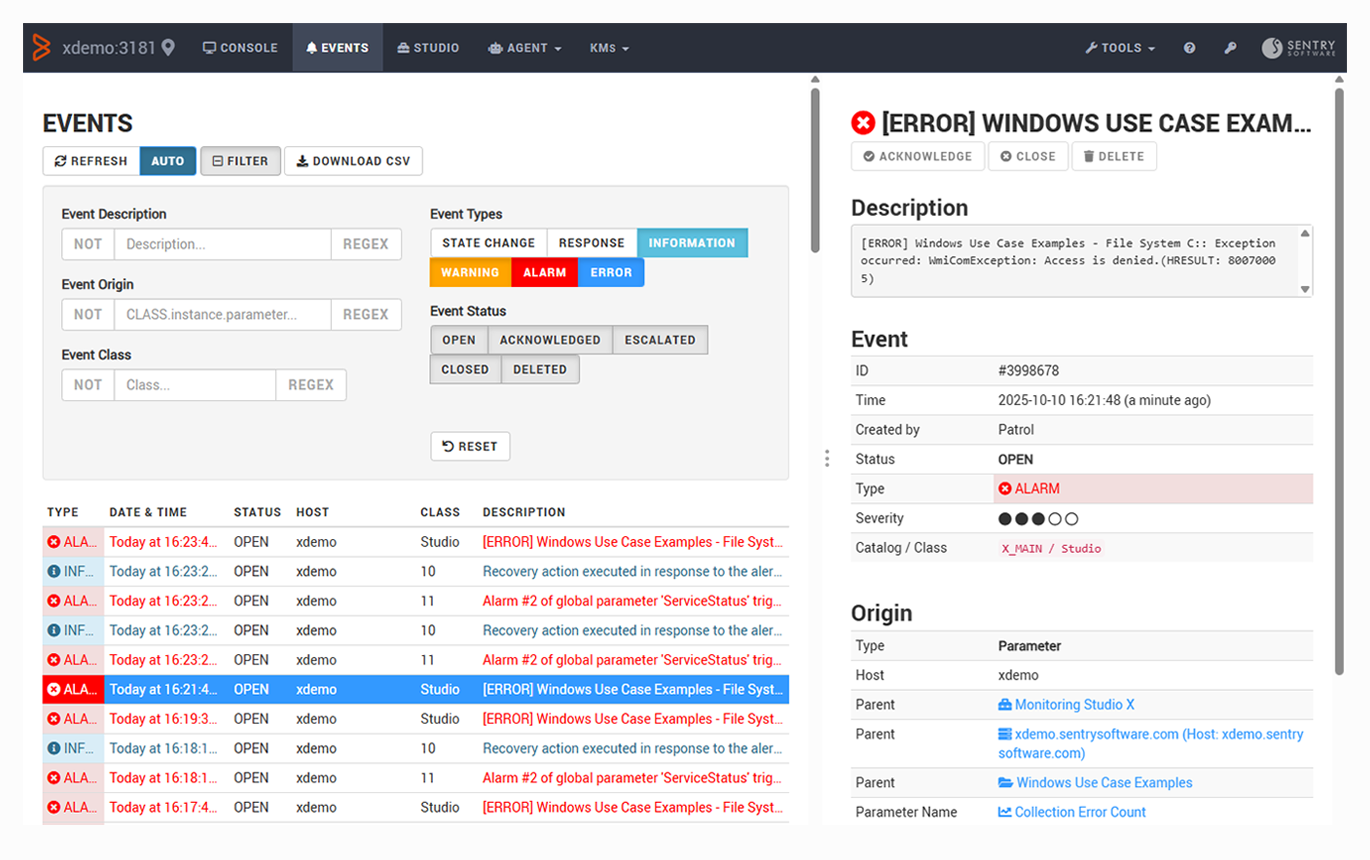Open the KMs dropdown menu

coord(609,48)
